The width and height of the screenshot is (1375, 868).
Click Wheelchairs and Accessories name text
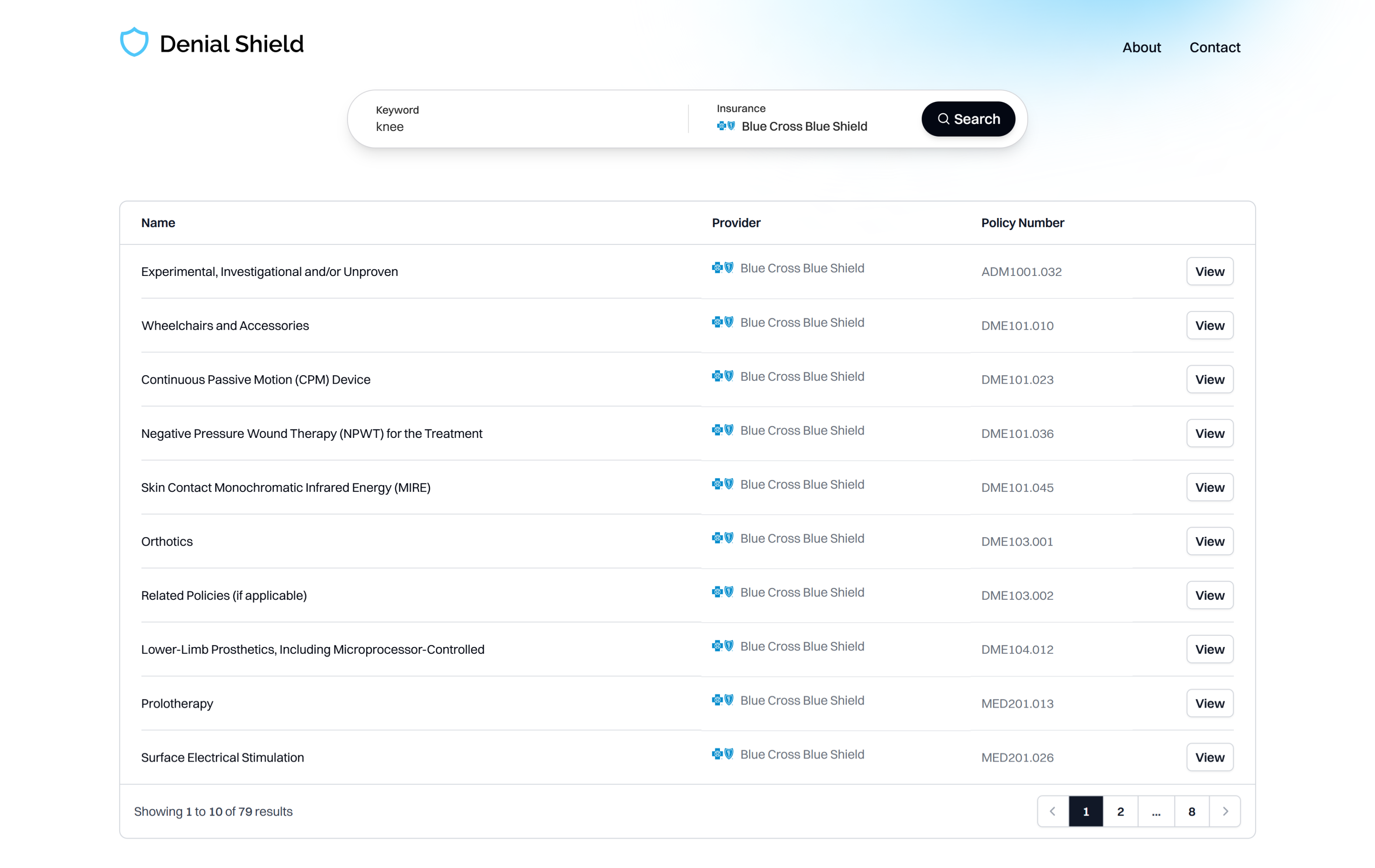225,325
